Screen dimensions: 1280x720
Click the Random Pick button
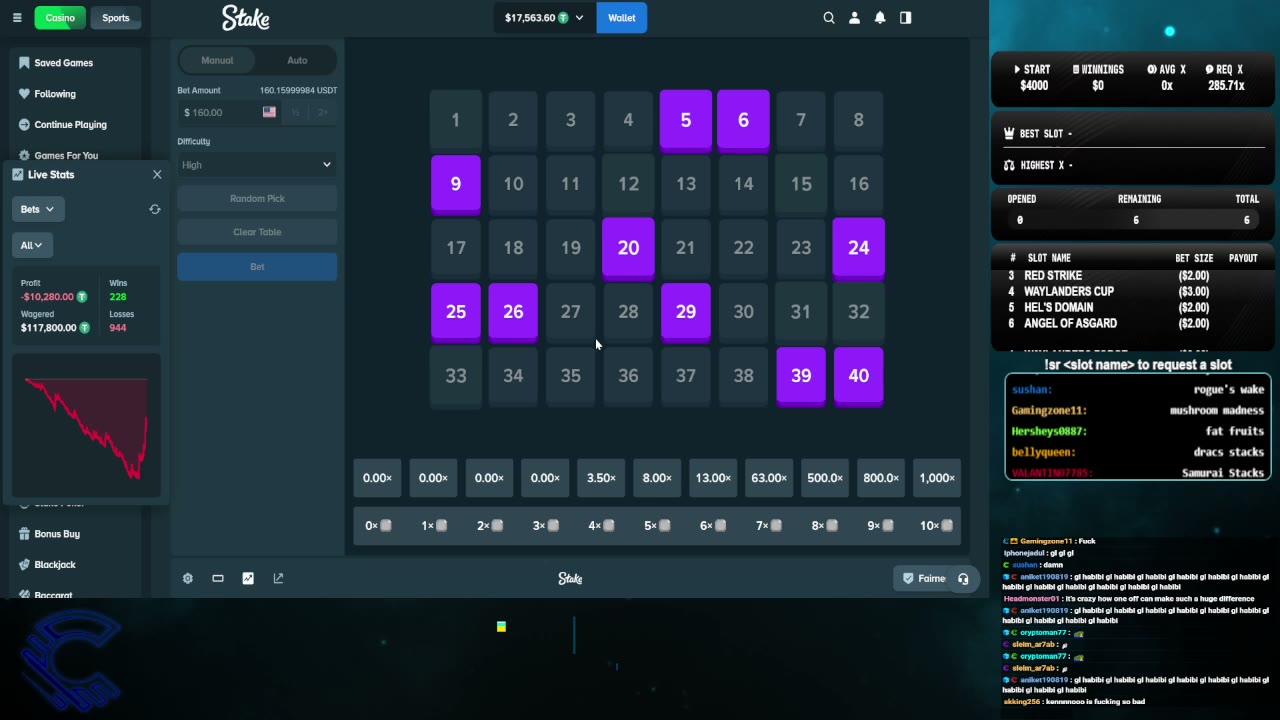[x=257, y=199]
